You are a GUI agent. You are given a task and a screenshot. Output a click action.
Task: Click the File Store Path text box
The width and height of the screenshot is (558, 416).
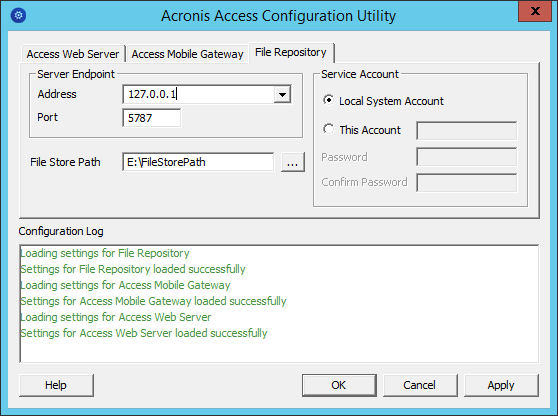[x=198, y=162]
